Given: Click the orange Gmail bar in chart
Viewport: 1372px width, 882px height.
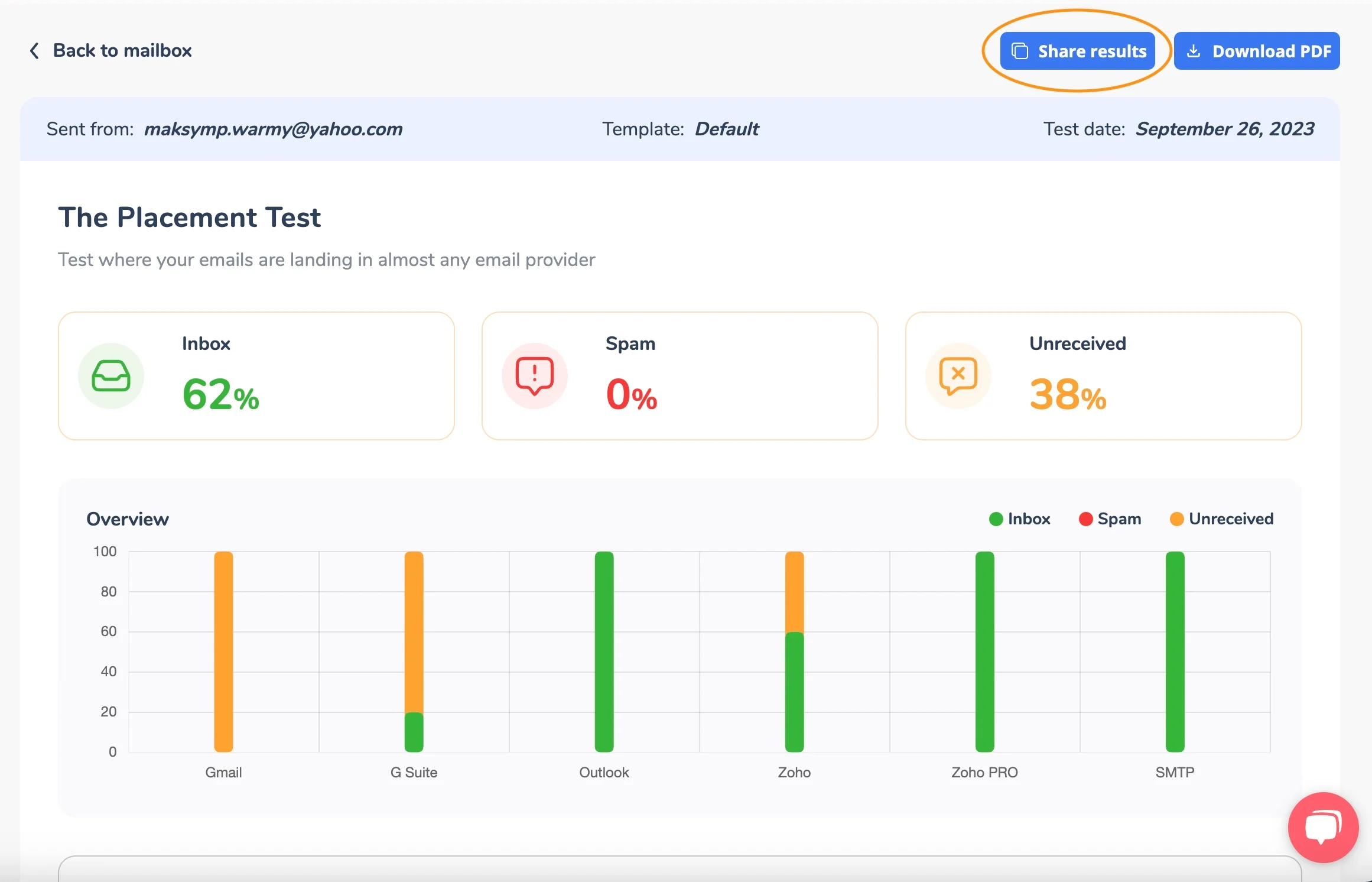Looking at the screenshot, I should coord(223,650).
